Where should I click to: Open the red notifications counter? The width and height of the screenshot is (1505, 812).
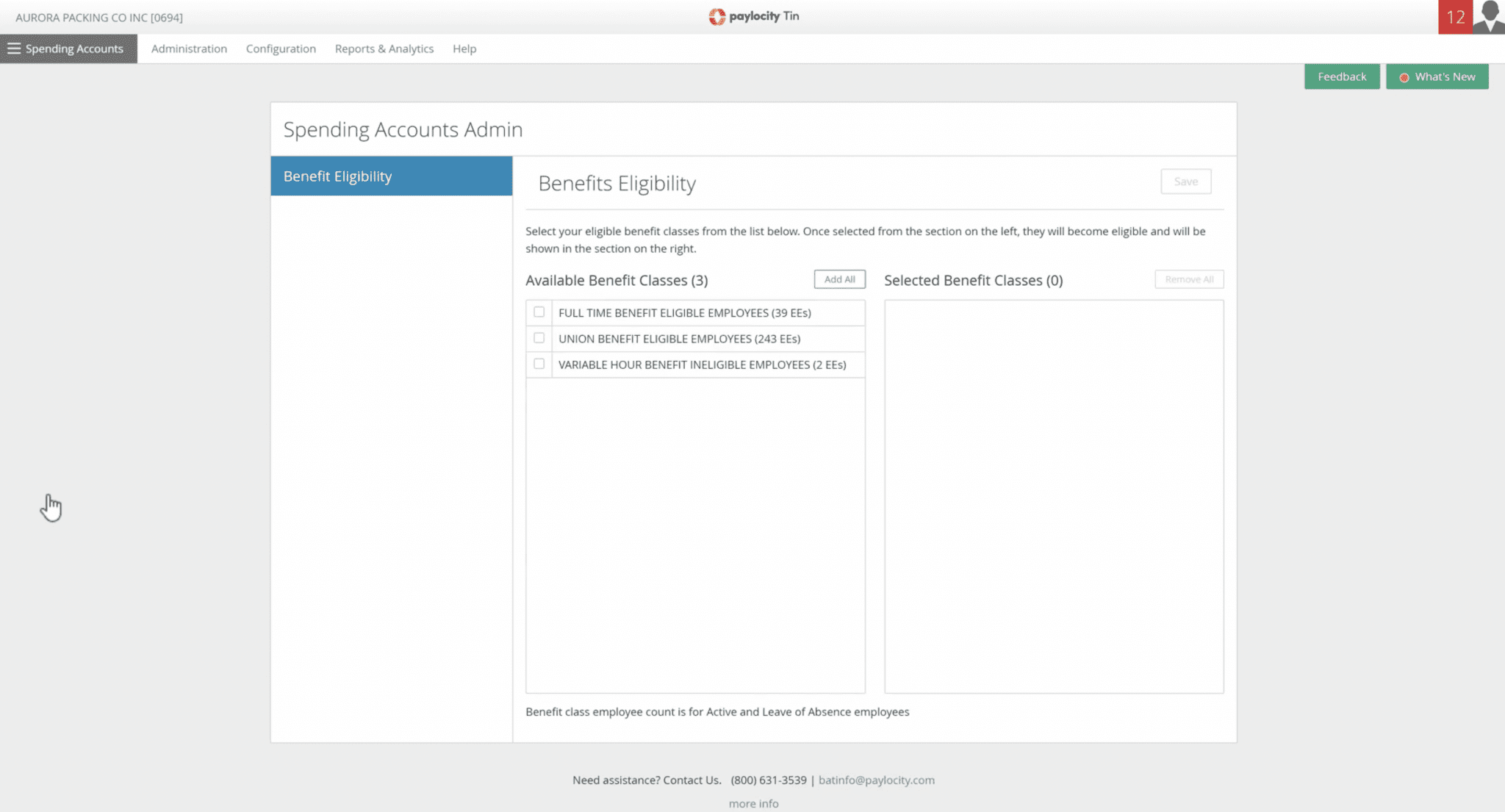1454,17
